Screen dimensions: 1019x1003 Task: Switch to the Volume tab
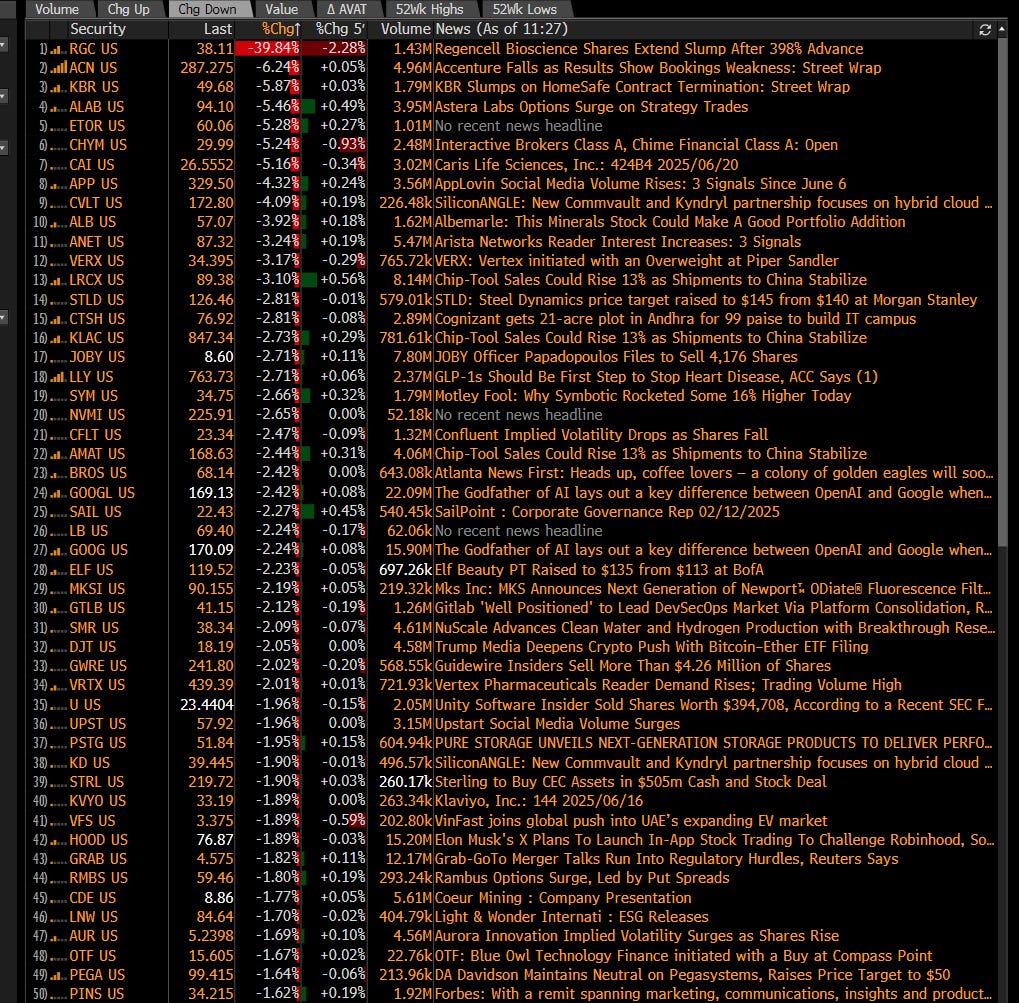[57, 9]
